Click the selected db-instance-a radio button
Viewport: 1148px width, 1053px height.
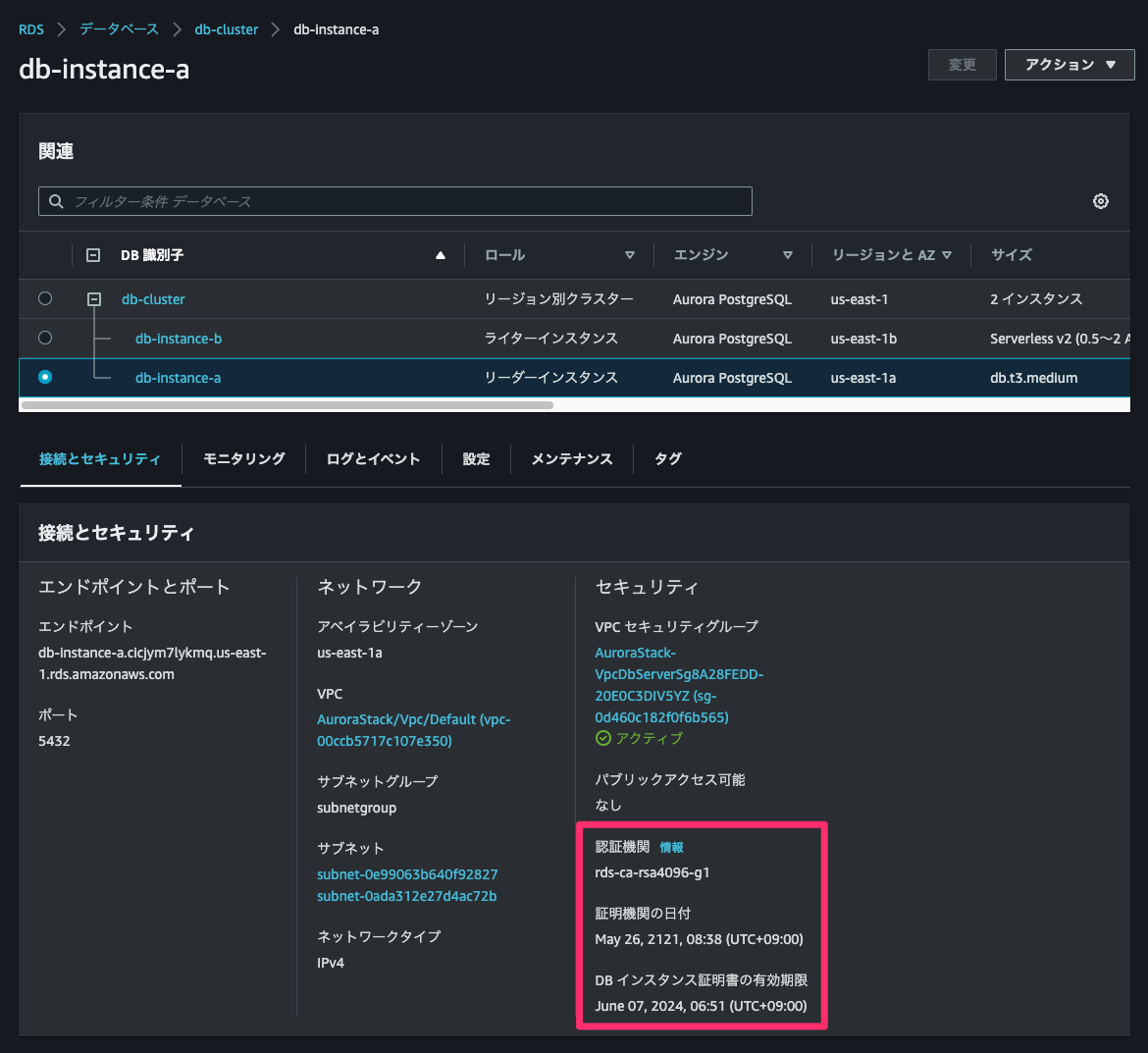(x=44, y=377)
